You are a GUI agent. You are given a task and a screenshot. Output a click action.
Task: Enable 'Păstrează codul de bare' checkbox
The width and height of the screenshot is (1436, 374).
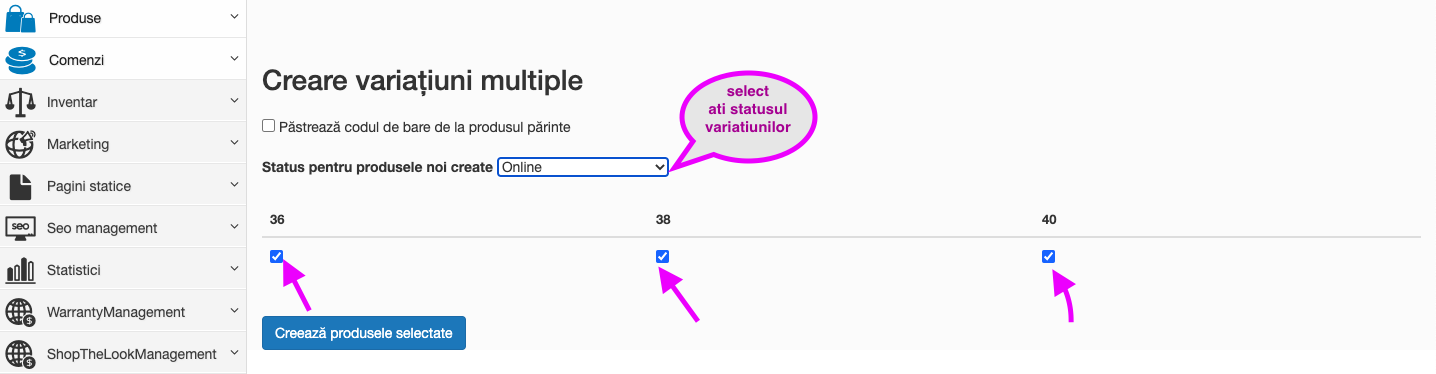268,126
